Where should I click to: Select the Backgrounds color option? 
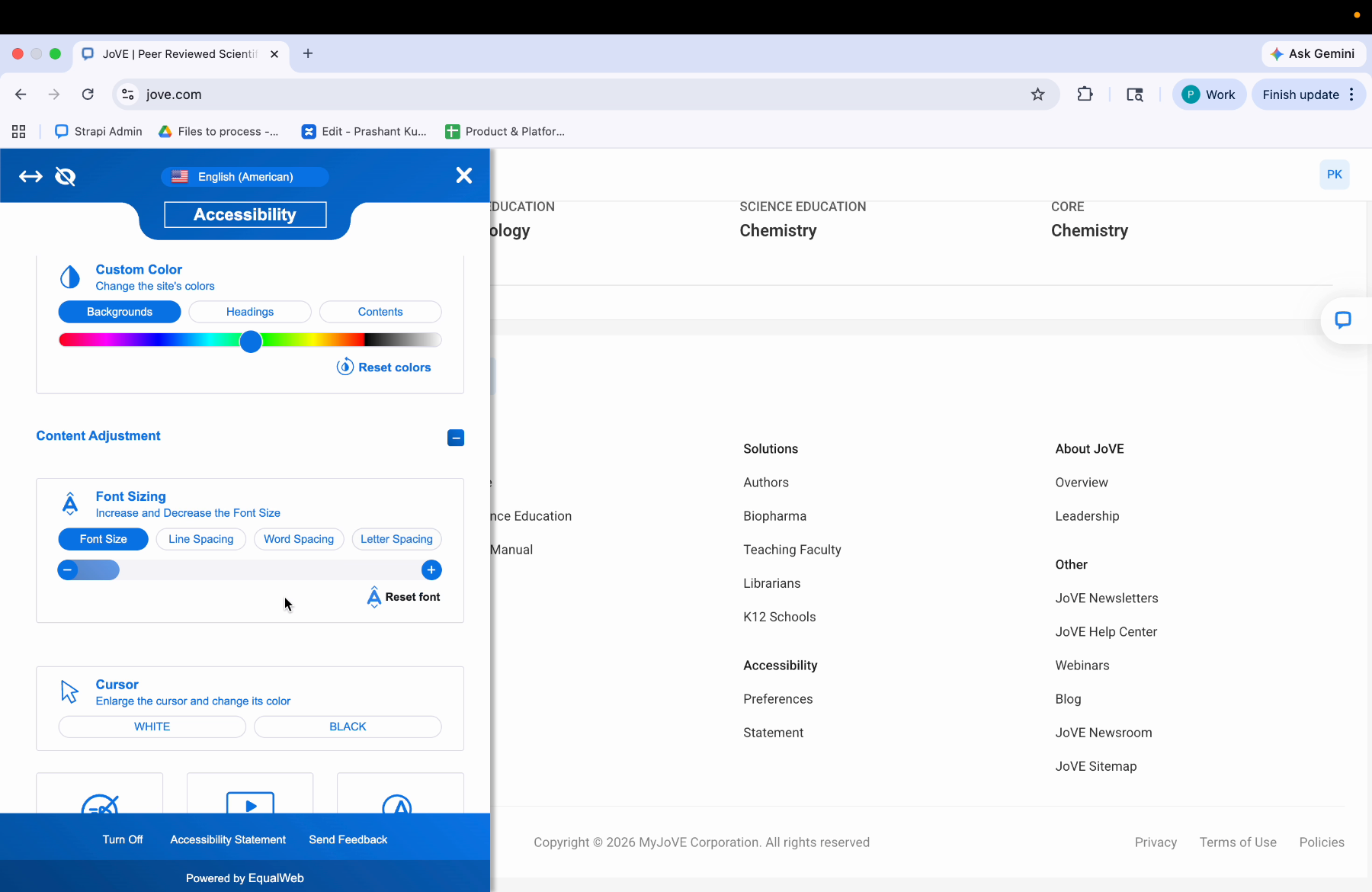point(120,312)
